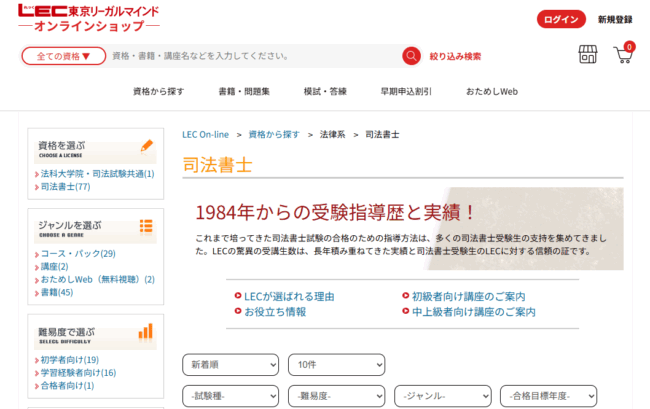650x409 pixels.
Task: Click the 司法書士 page heading
Action: 218,165
